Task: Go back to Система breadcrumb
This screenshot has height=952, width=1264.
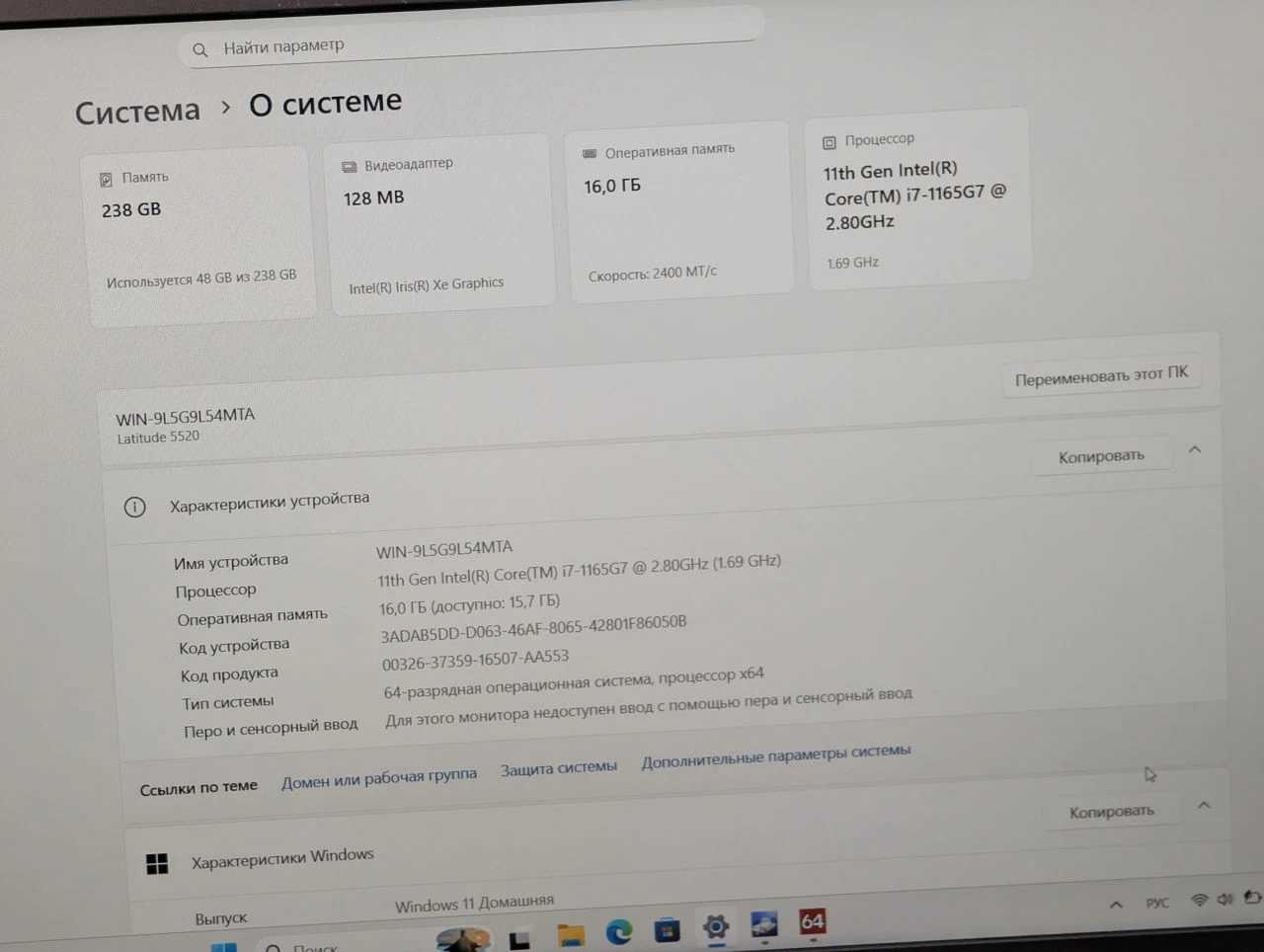Action: point(137,111)
